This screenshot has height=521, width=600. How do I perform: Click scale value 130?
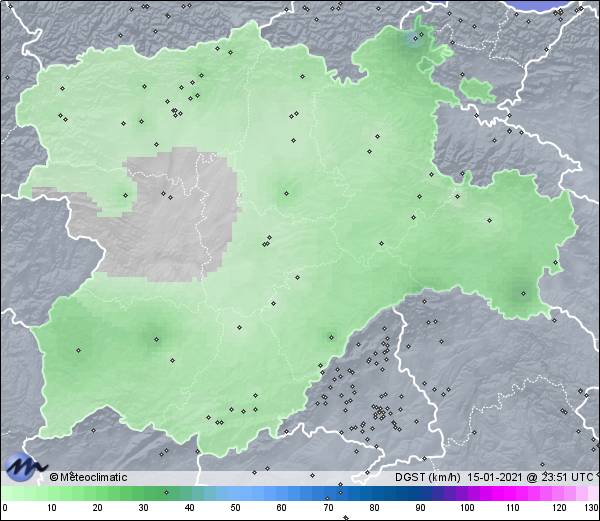592,508
